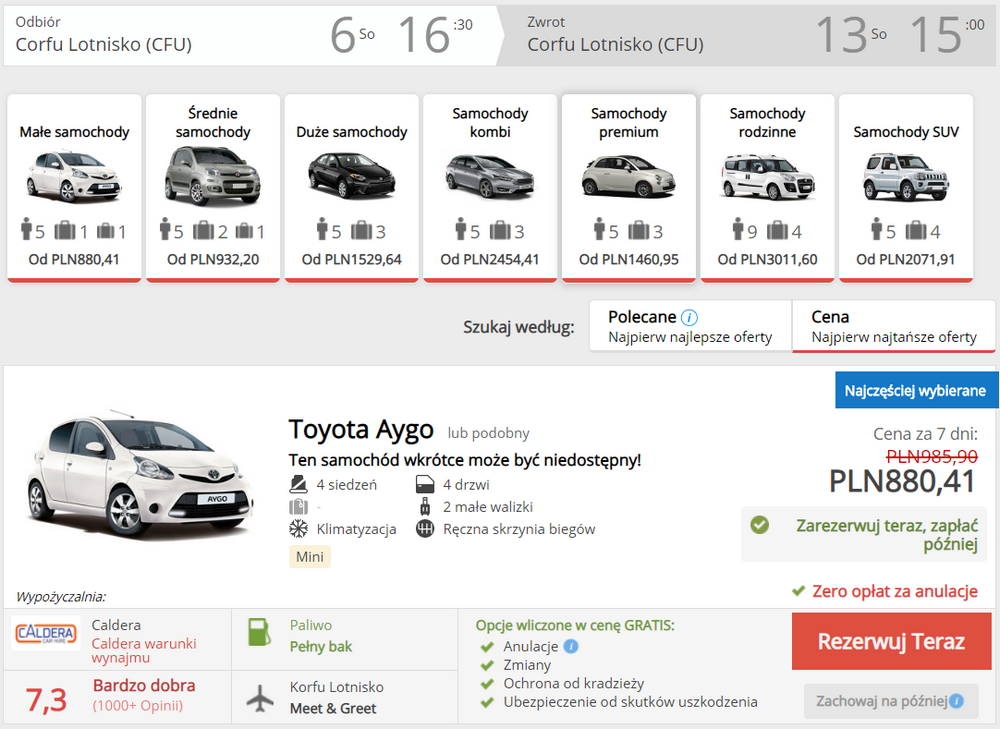
Task: Click the (1000+ Opinii) reviews text
Action: pos(138,705)
